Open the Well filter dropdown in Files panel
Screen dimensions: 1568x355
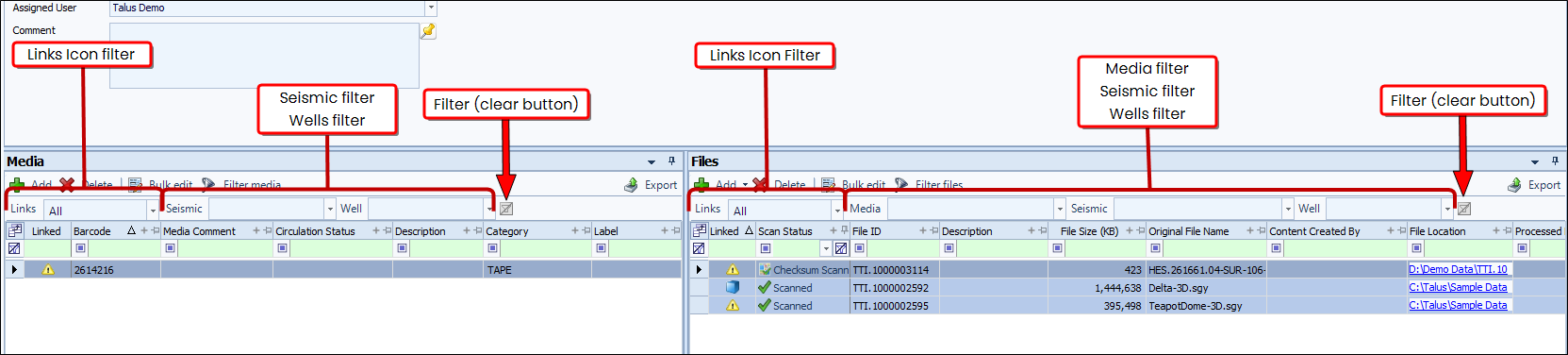1447,209
